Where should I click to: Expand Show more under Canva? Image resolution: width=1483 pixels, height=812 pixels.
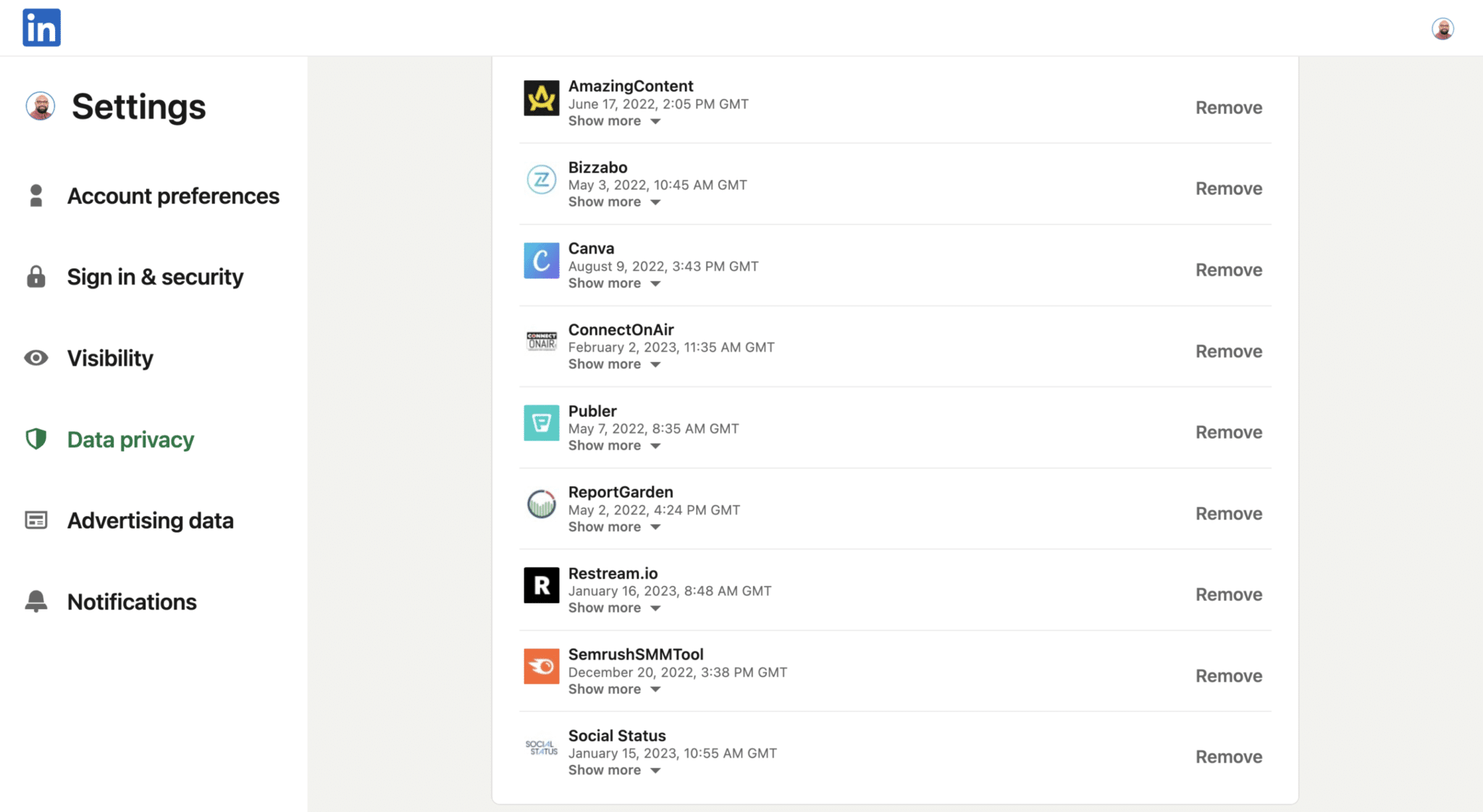(614, 283)
